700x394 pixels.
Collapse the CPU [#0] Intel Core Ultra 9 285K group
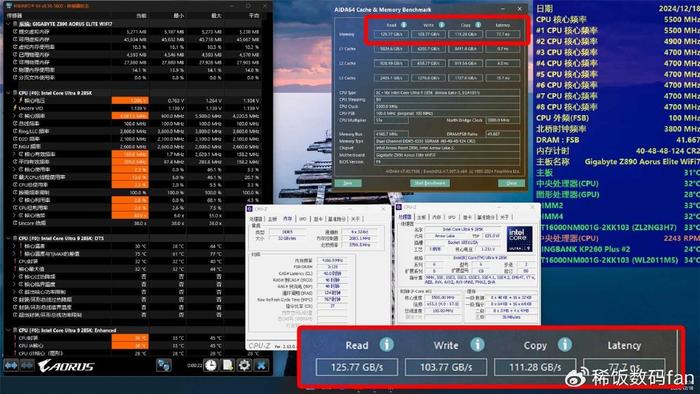point(8,93)
